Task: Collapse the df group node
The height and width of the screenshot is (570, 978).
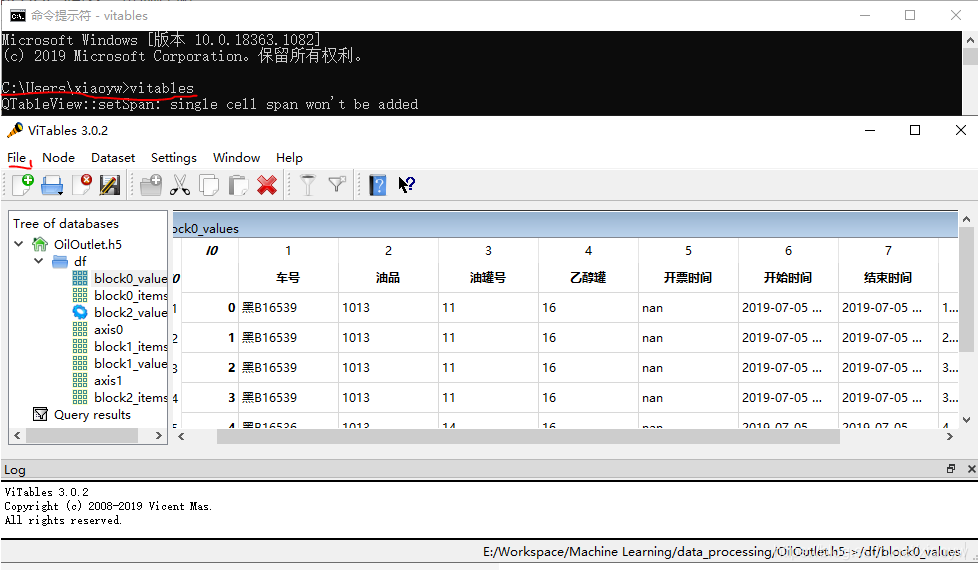Action: 39,261
